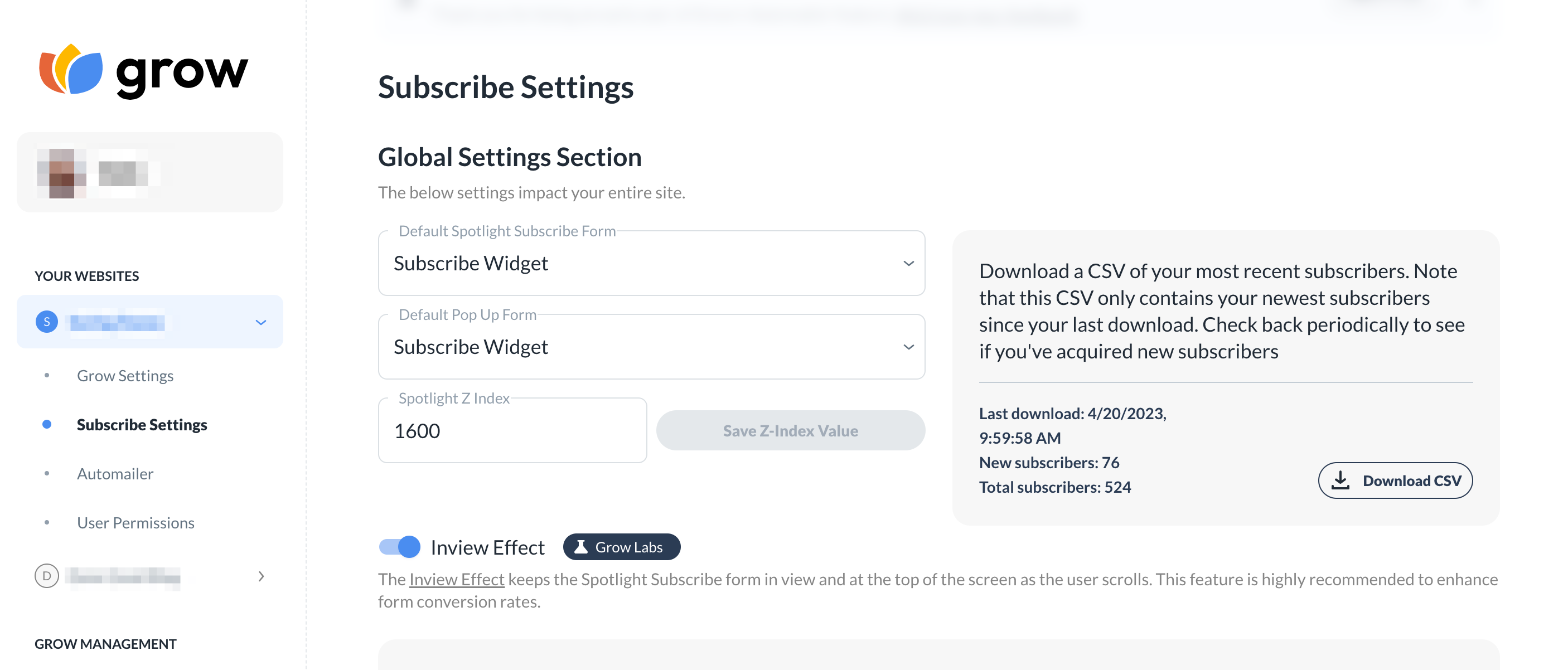The image size is (1568, 670).
Task: Click the profile avatar at the top left
Action: [59, 172]
